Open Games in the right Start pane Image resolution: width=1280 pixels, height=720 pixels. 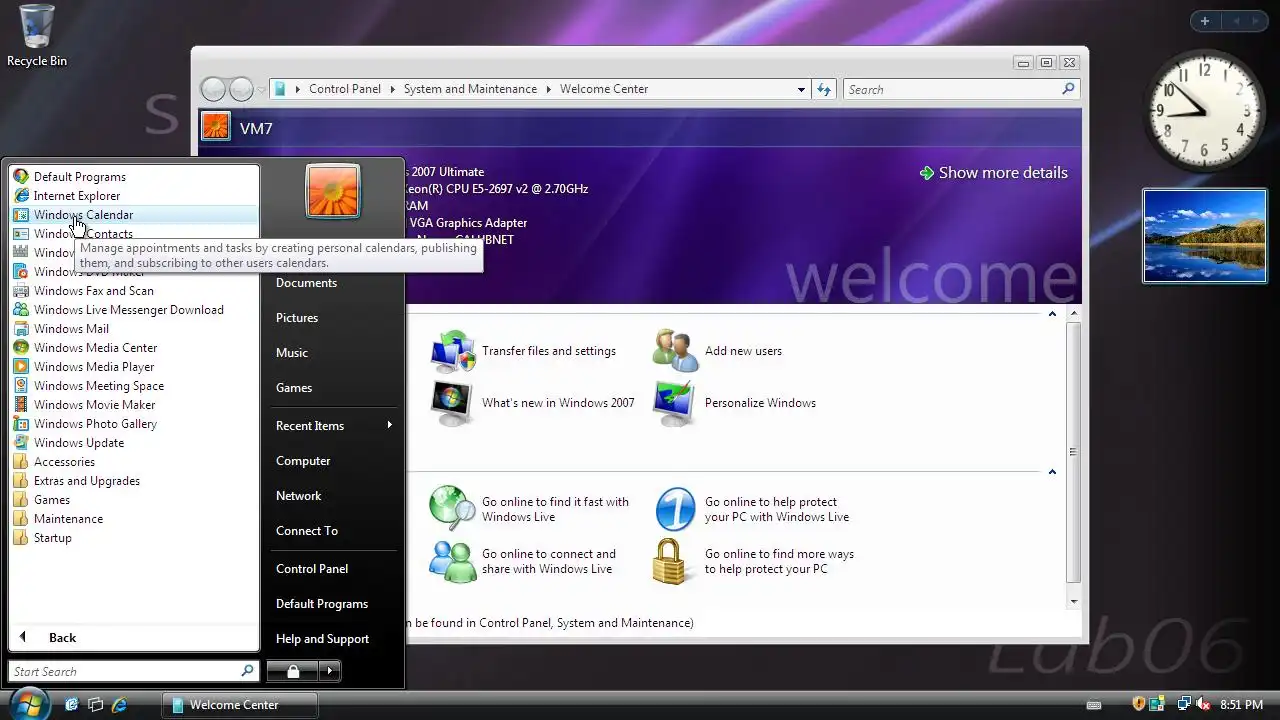pyautogui.click(x=333, y=388)
